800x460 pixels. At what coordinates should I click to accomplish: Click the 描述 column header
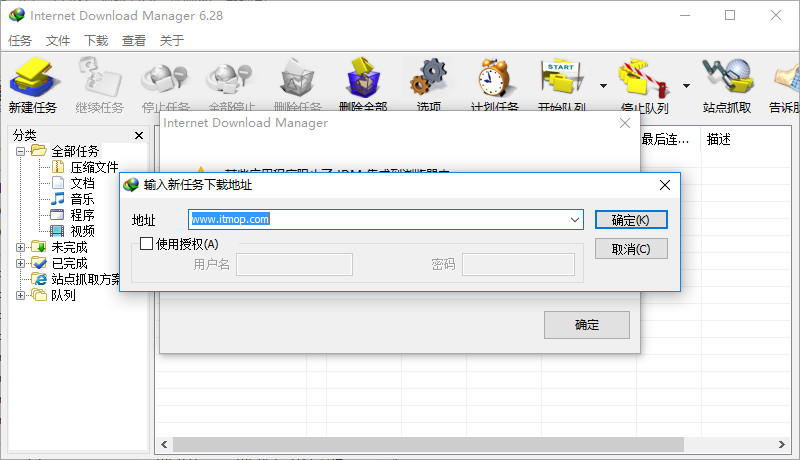click(719, 139)
